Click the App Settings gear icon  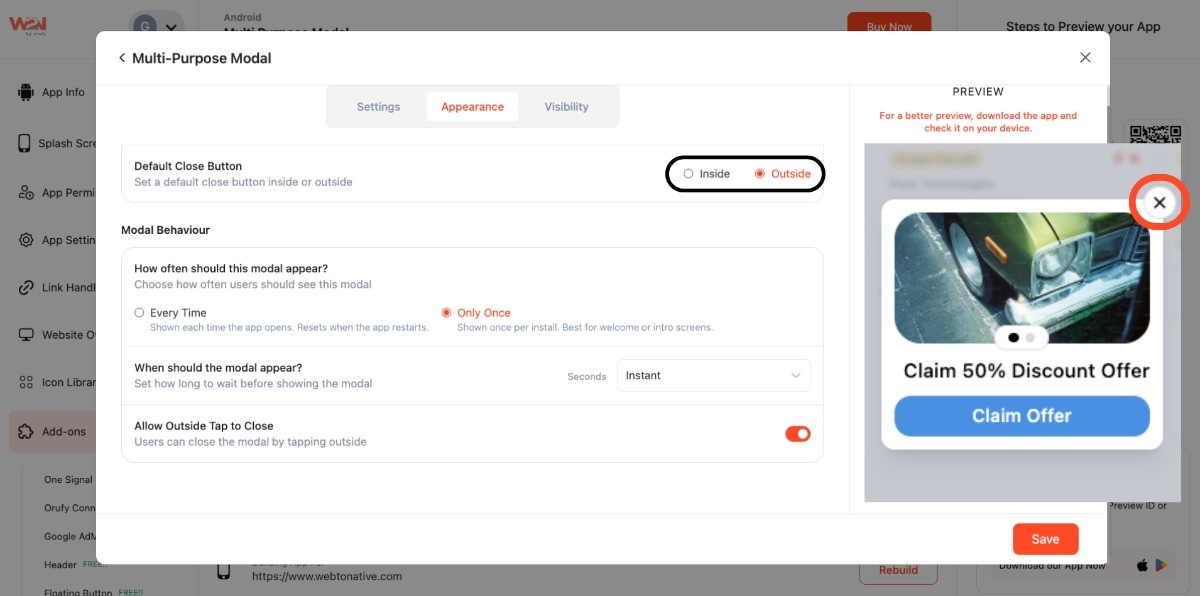pyautogui.click(x=26, y=240)
